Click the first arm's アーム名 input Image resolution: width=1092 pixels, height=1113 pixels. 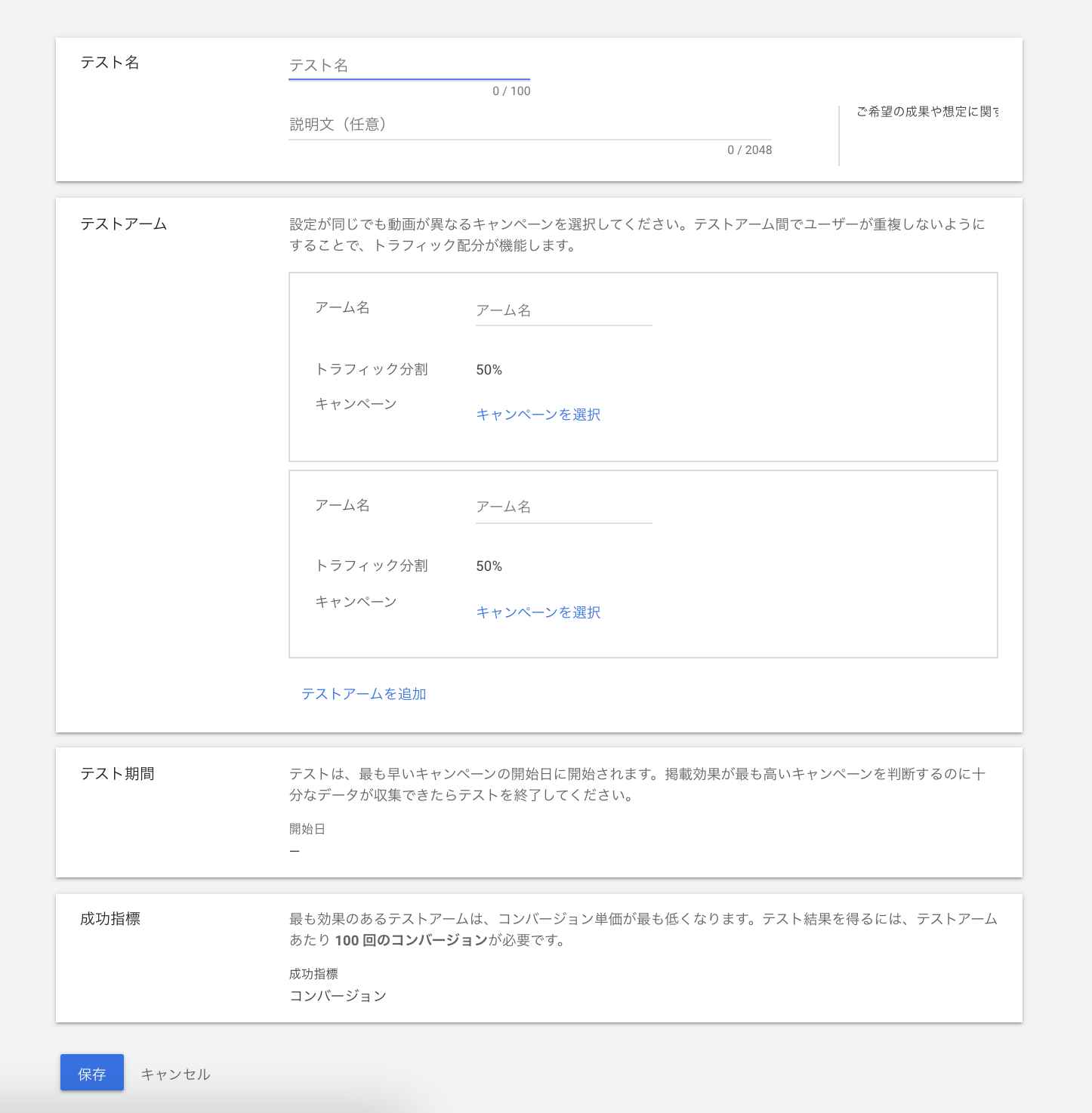[563, 310]
